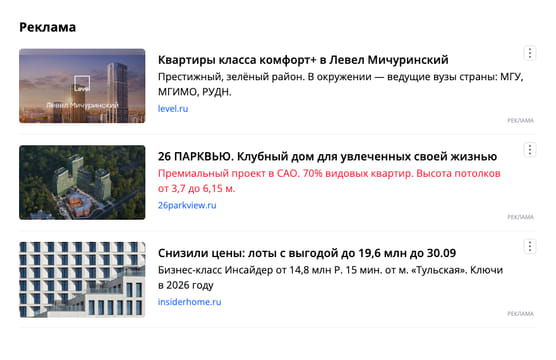556x360 pixels.
Task: Click РЕКЛАМА label under 26parkview ad
Action: pos(520,217)
